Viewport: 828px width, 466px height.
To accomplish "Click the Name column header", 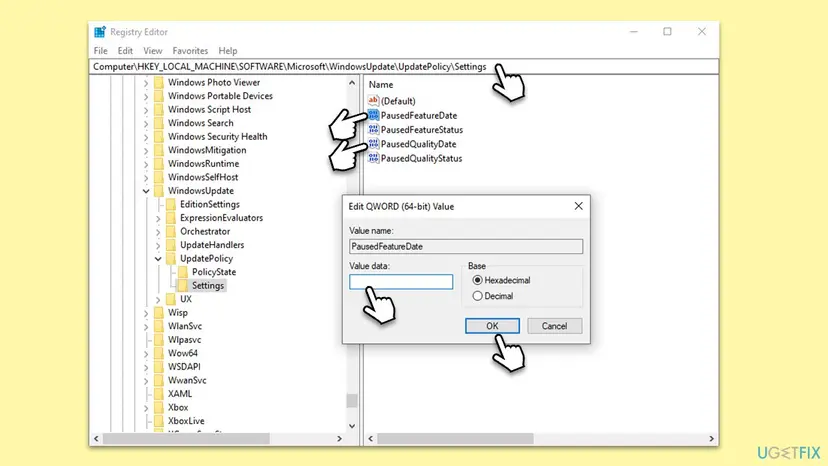I will 381,85.
